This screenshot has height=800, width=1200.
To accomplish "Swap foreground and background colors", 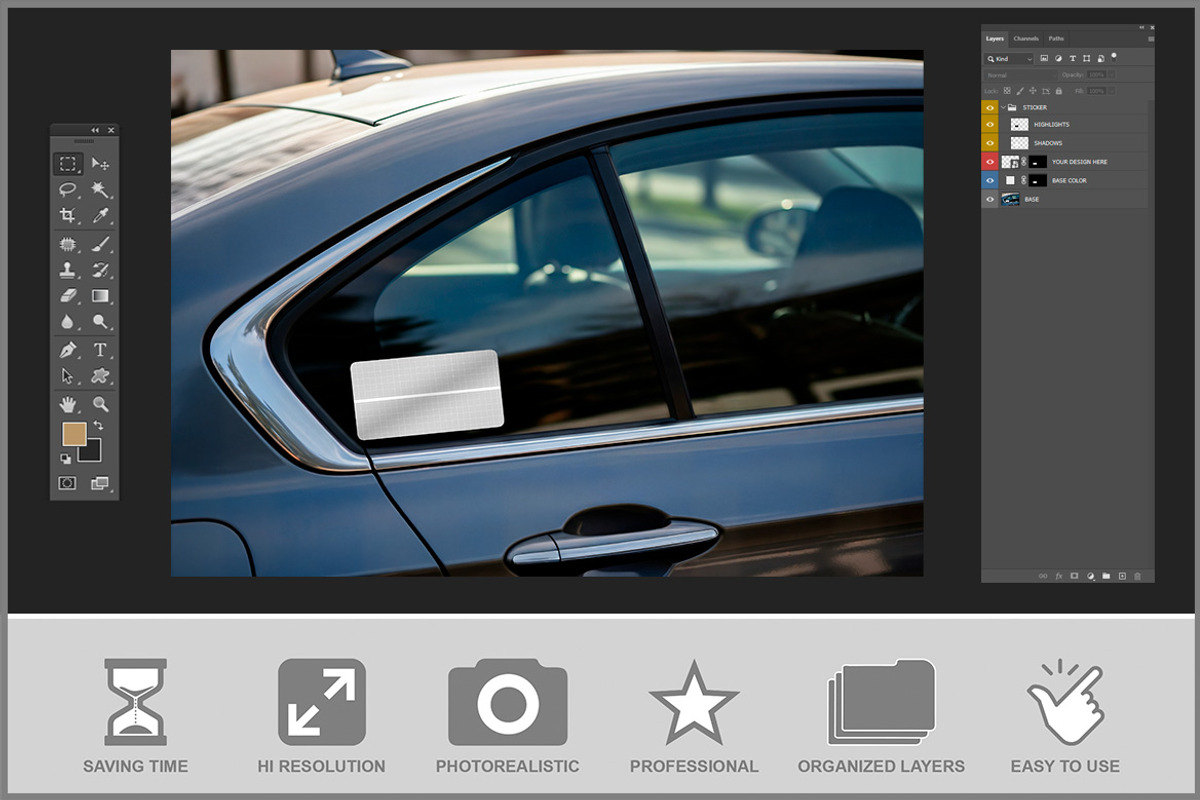I will (98, 426).
